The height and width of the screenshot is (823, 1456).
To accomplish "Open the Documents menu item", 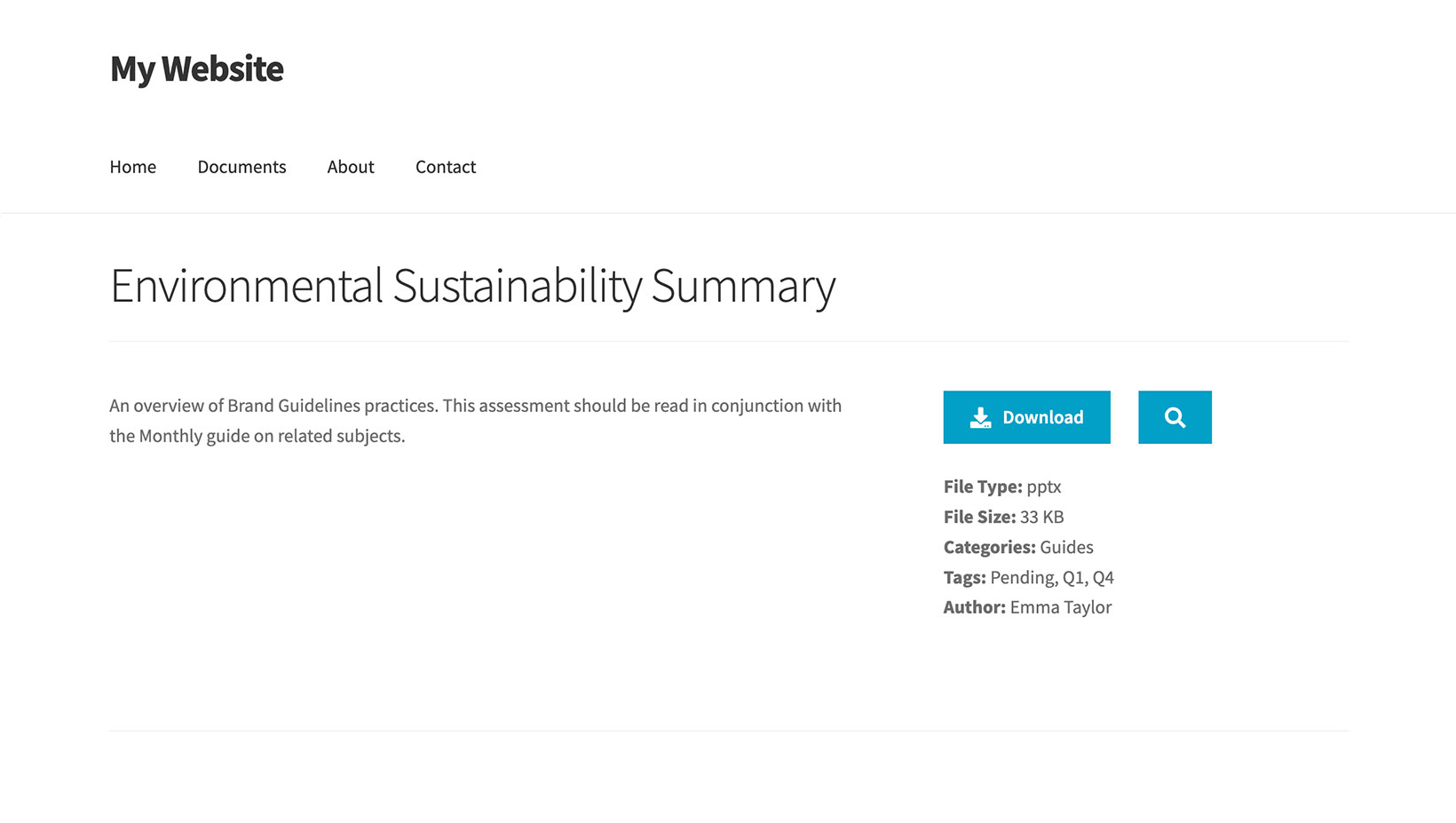I will point(241,167).
